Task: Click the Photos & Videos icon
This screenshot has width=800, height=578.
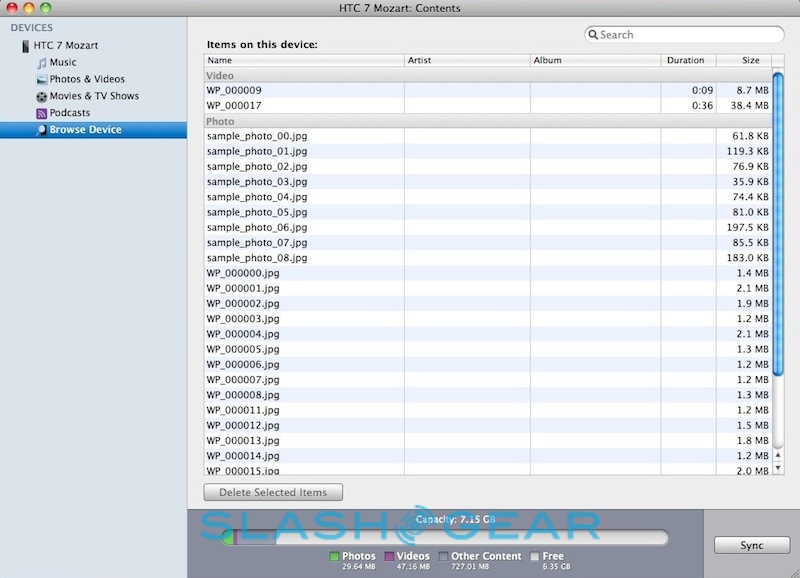Action: click(41, 80)
